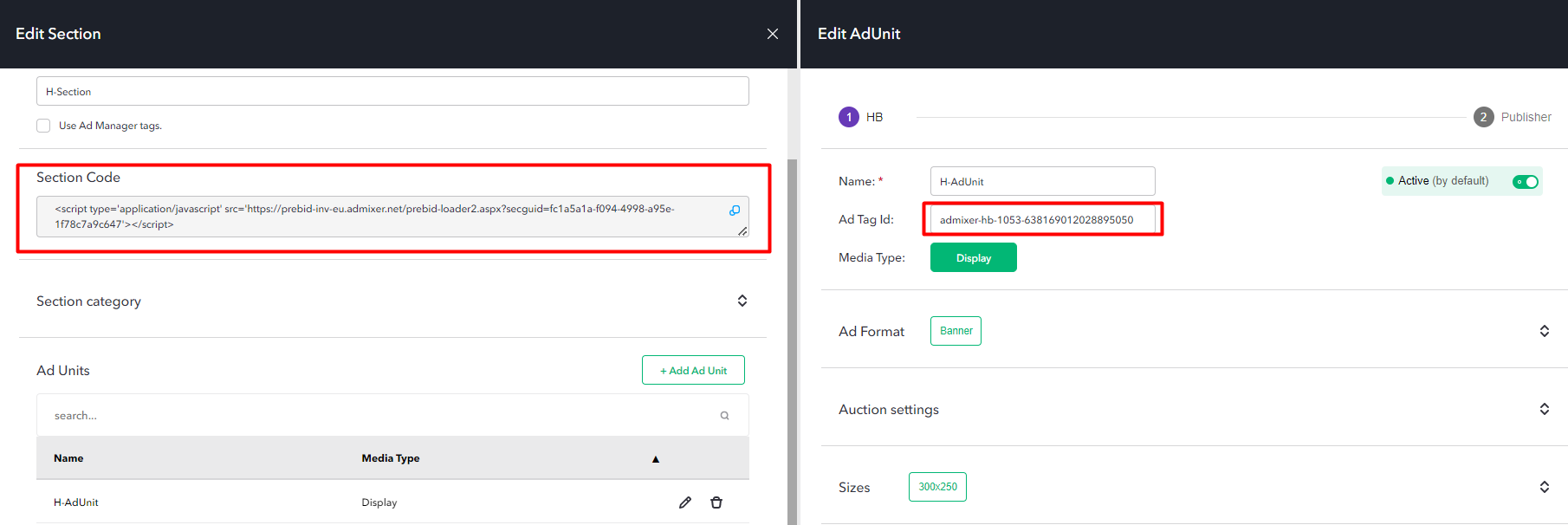Screen dimensions: 1568x525
Task: Click the 300x250 size tag
Action: (937, 487)
